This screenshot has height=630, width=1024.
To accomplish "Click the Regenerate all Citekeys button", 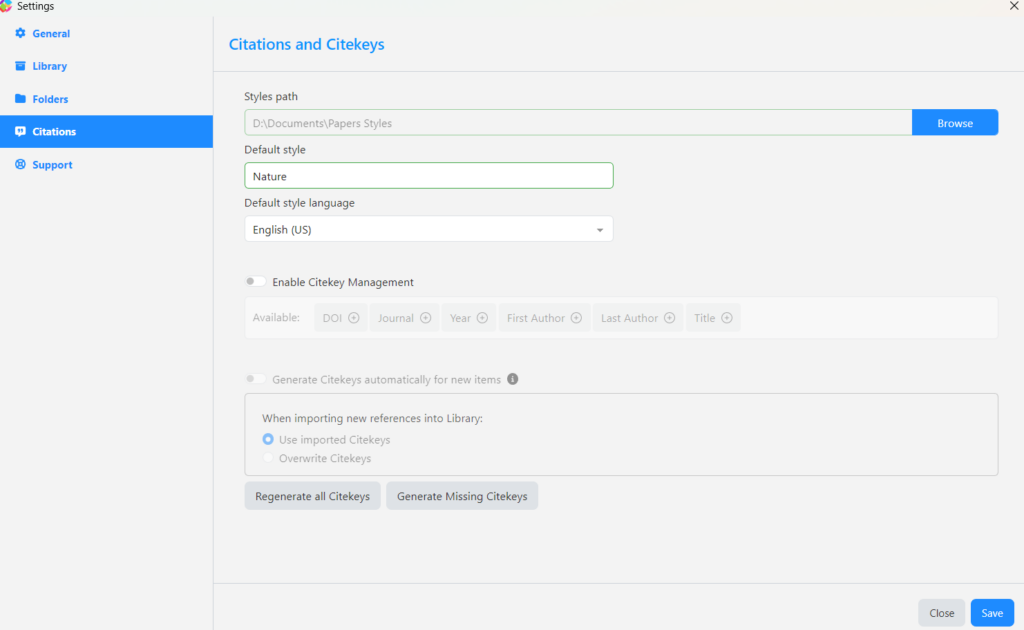I will pyautogui.click(x=312, y=496).
